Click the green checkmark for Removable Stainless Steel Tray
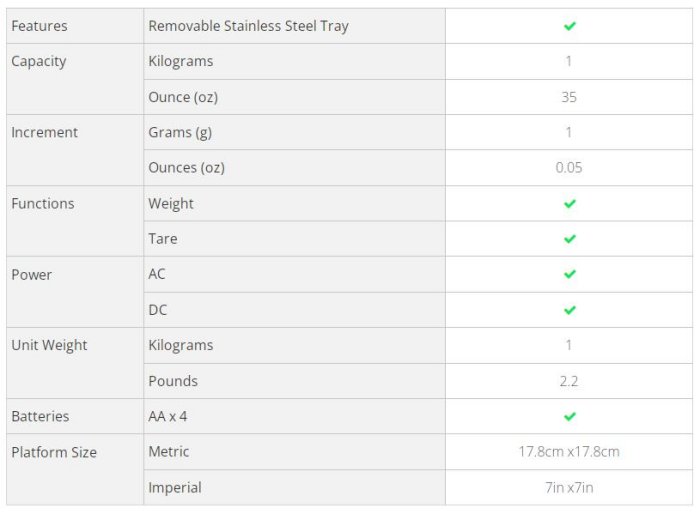This screenshot has width=700, height=514. point(570,26)
